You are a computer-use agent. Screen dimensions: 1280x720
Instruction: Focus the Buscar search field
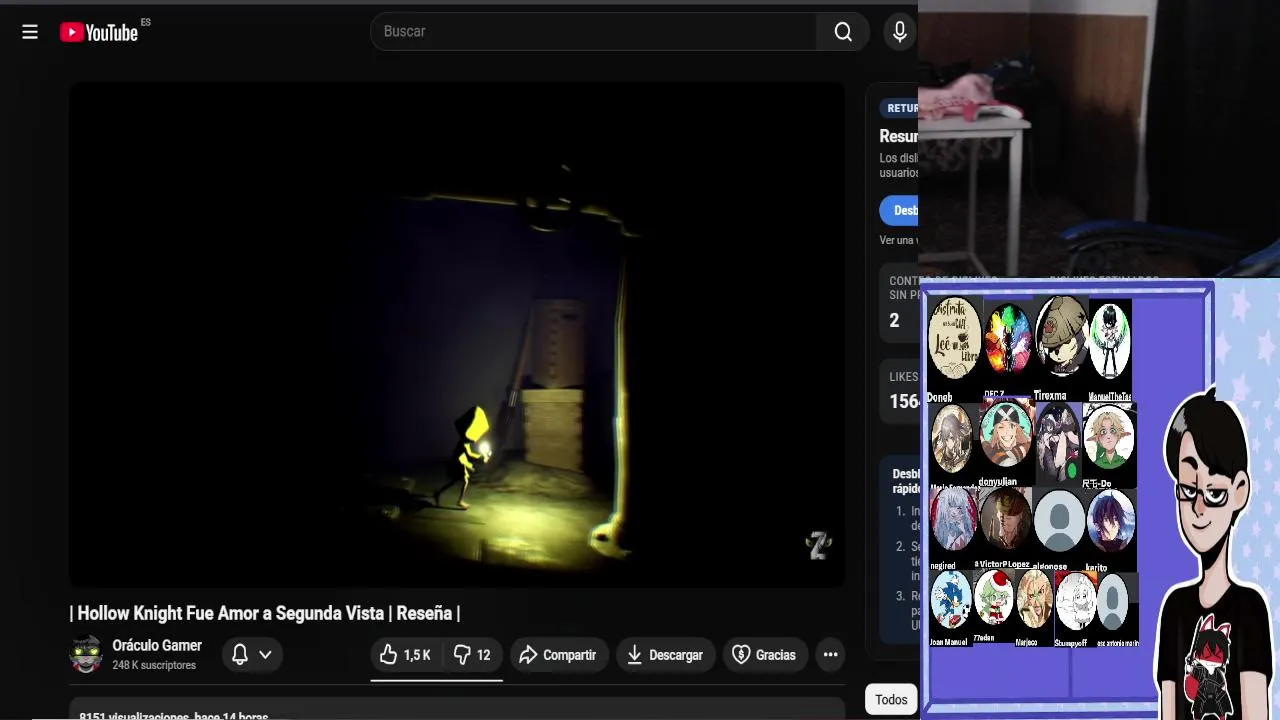click(x=594, y=32)
